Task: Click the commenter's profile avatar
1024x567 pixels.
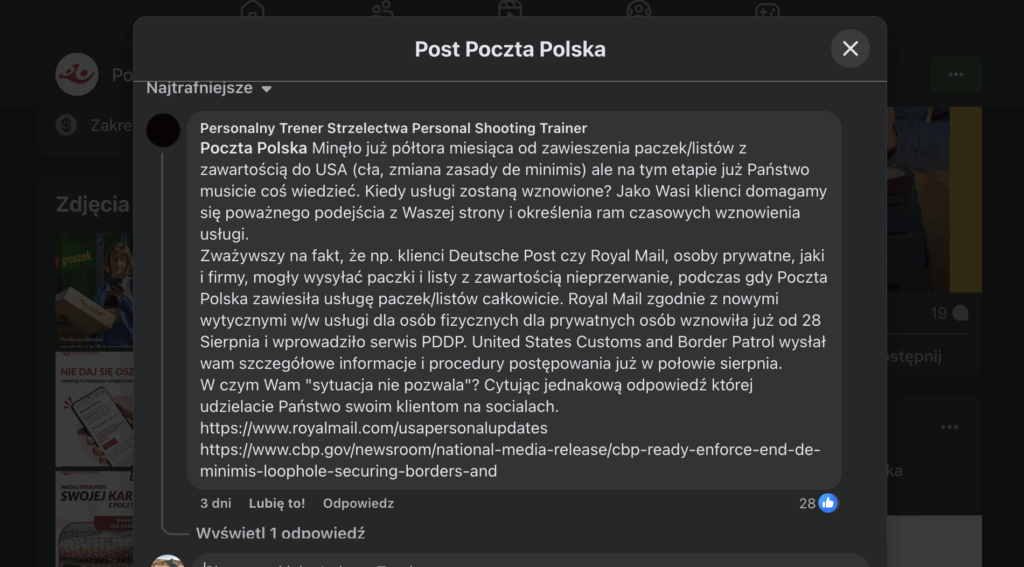Action: (x=163, y=130)
